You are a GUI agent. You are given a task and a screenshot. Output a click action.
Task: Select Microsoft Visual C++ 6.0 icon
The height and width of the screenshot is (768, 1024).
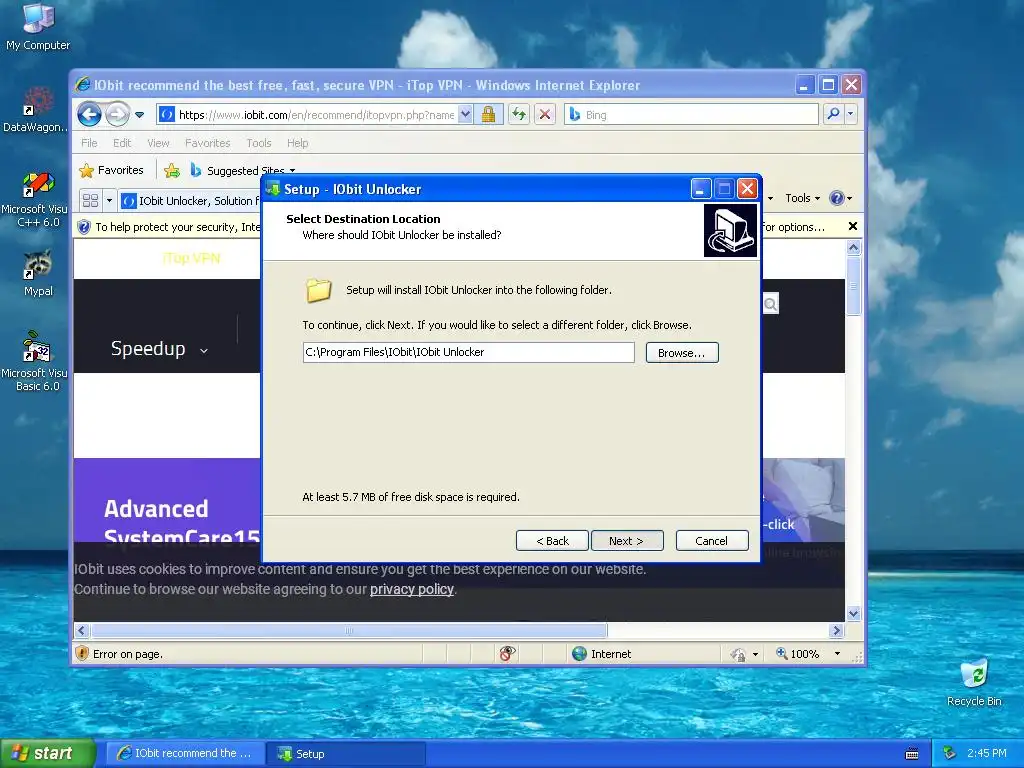[36, 200]
